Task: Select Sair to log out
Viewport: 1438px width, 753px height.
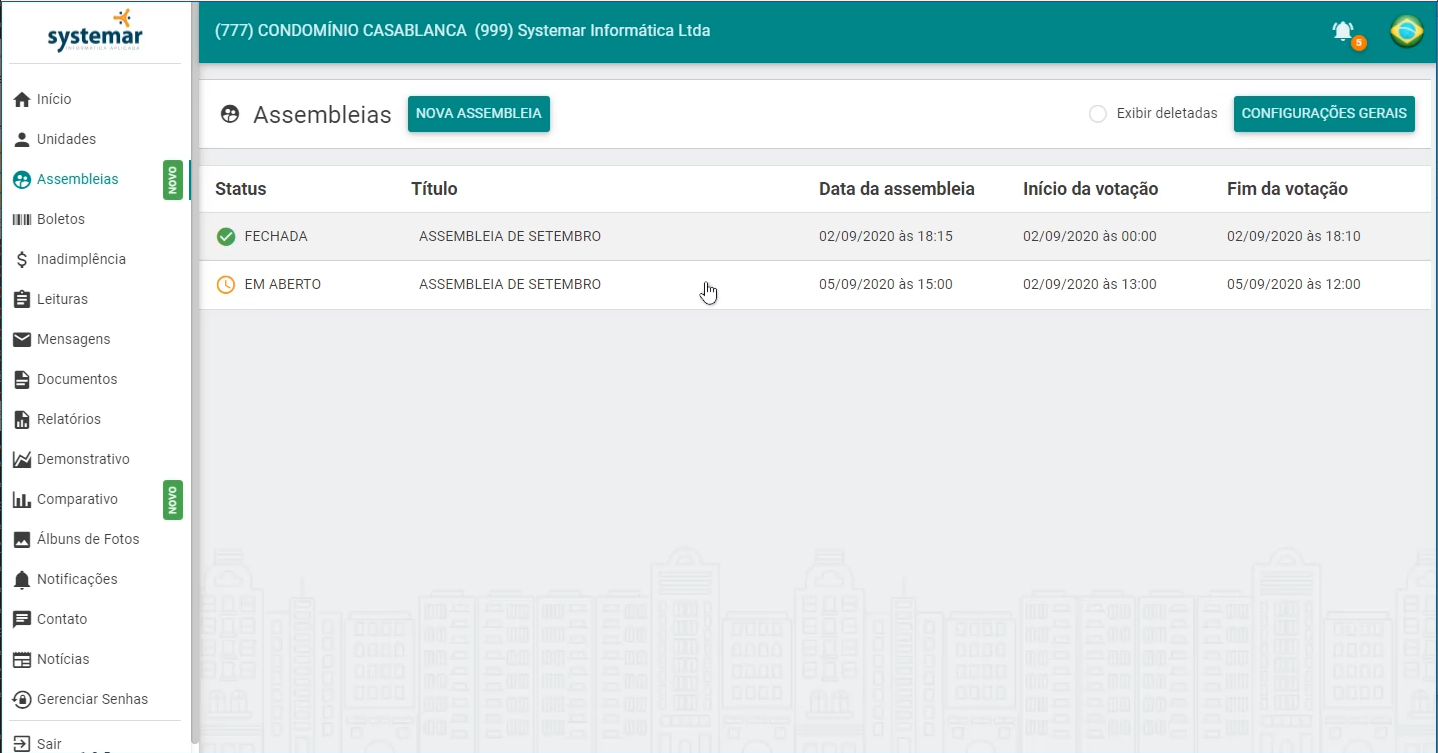Action: pos(49,744)
